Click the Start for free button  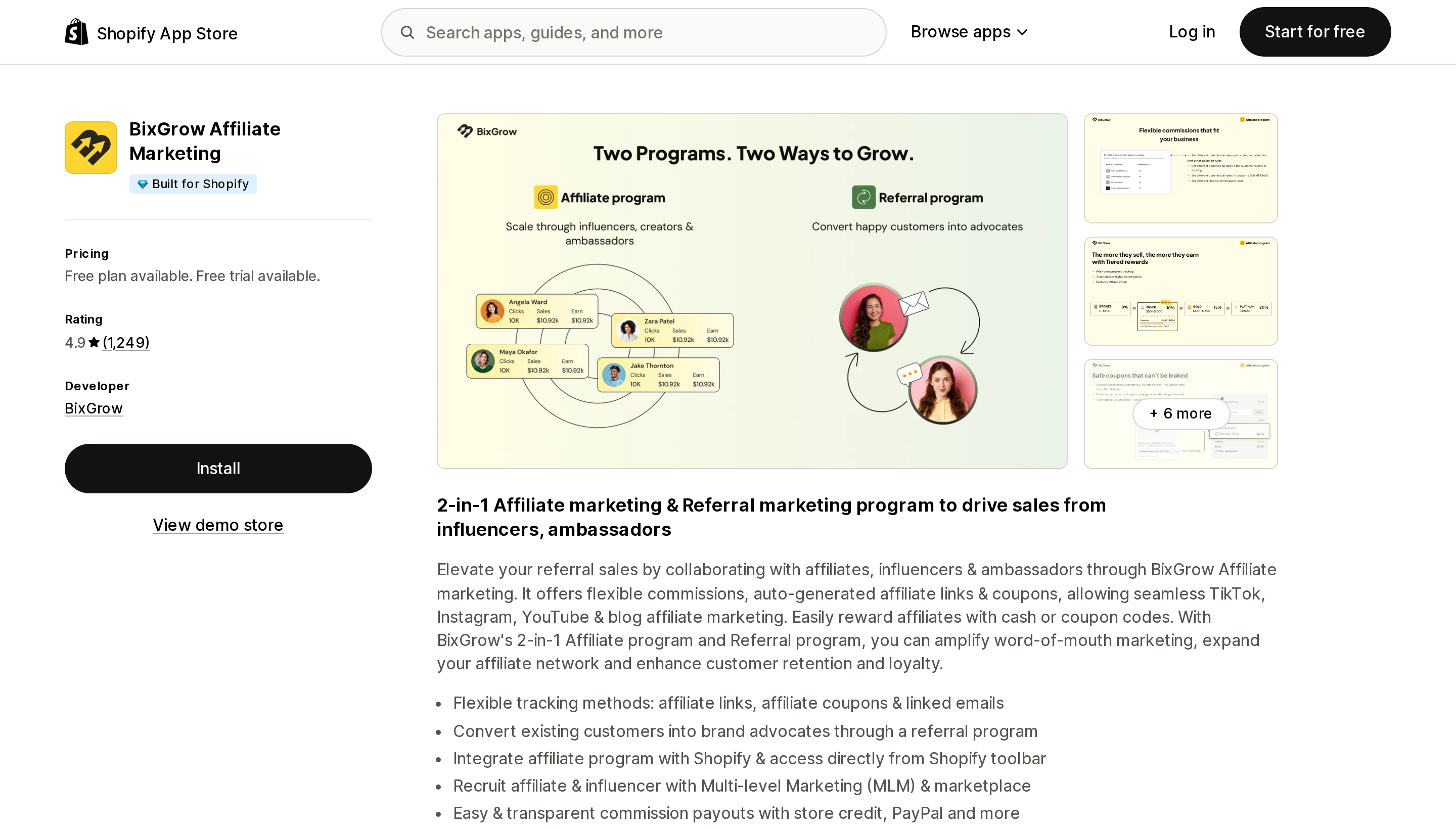click(x=1315, y=32)
